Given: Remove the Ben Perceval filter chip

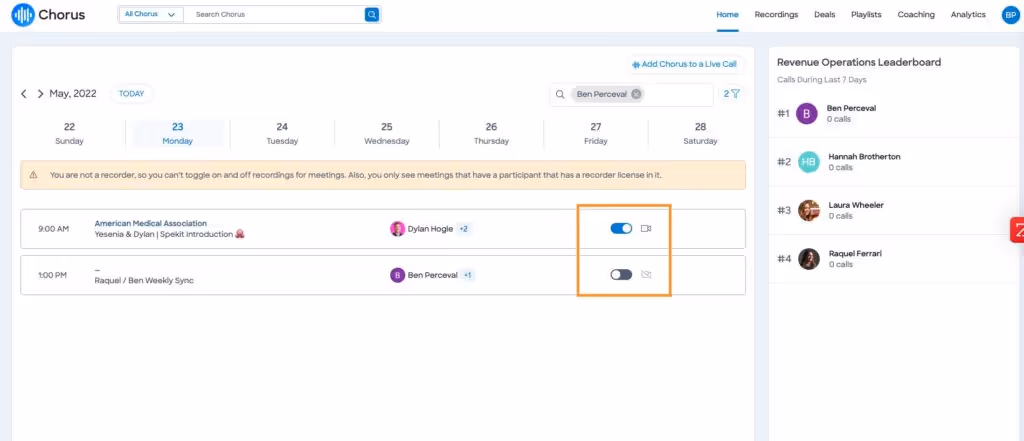Looking at the screenshot, I should pyautogui.click(x=636, y=94).
